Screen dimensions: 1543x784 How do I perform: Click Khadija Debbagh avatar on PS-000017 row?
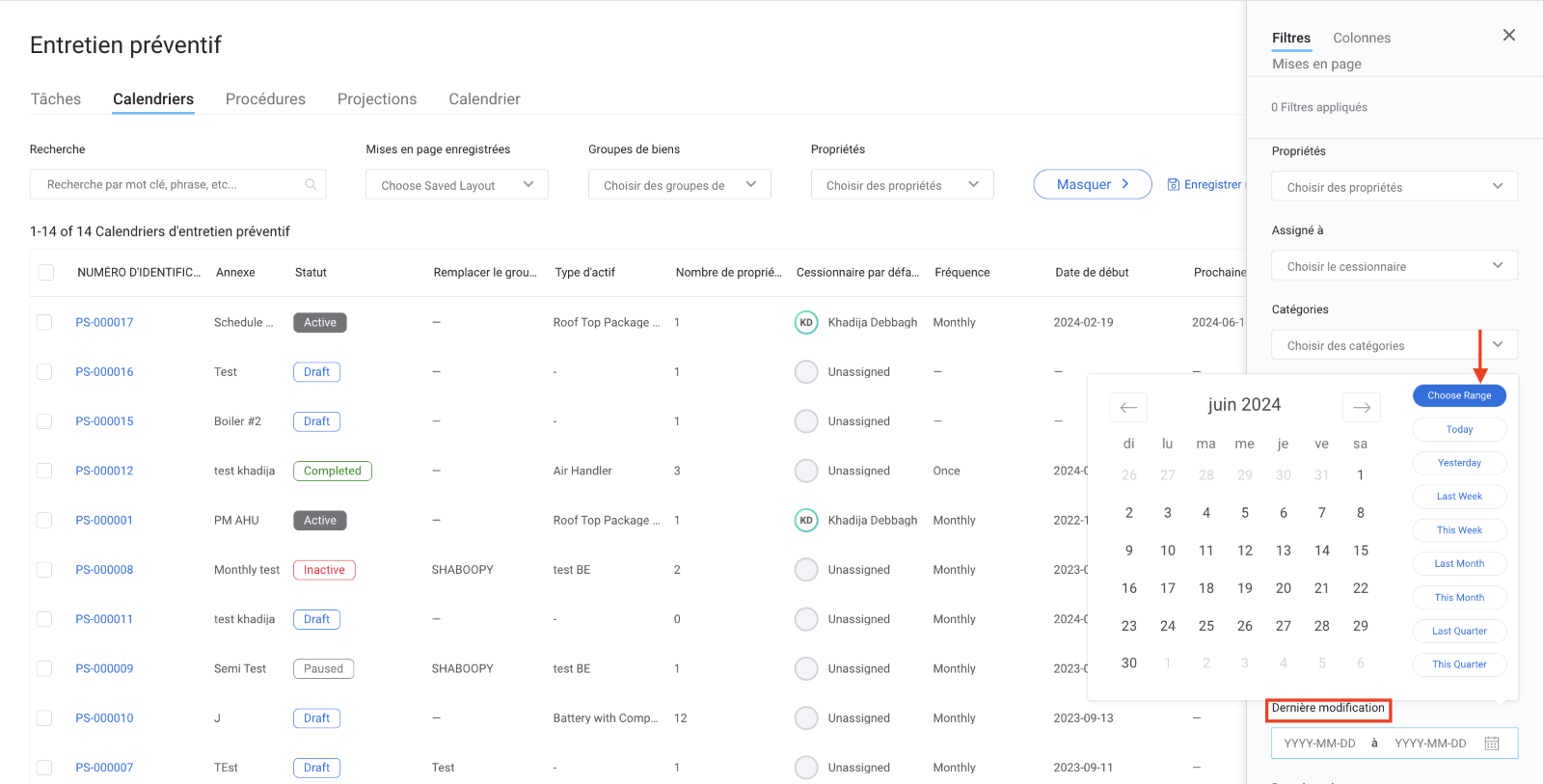click(806, 323)
